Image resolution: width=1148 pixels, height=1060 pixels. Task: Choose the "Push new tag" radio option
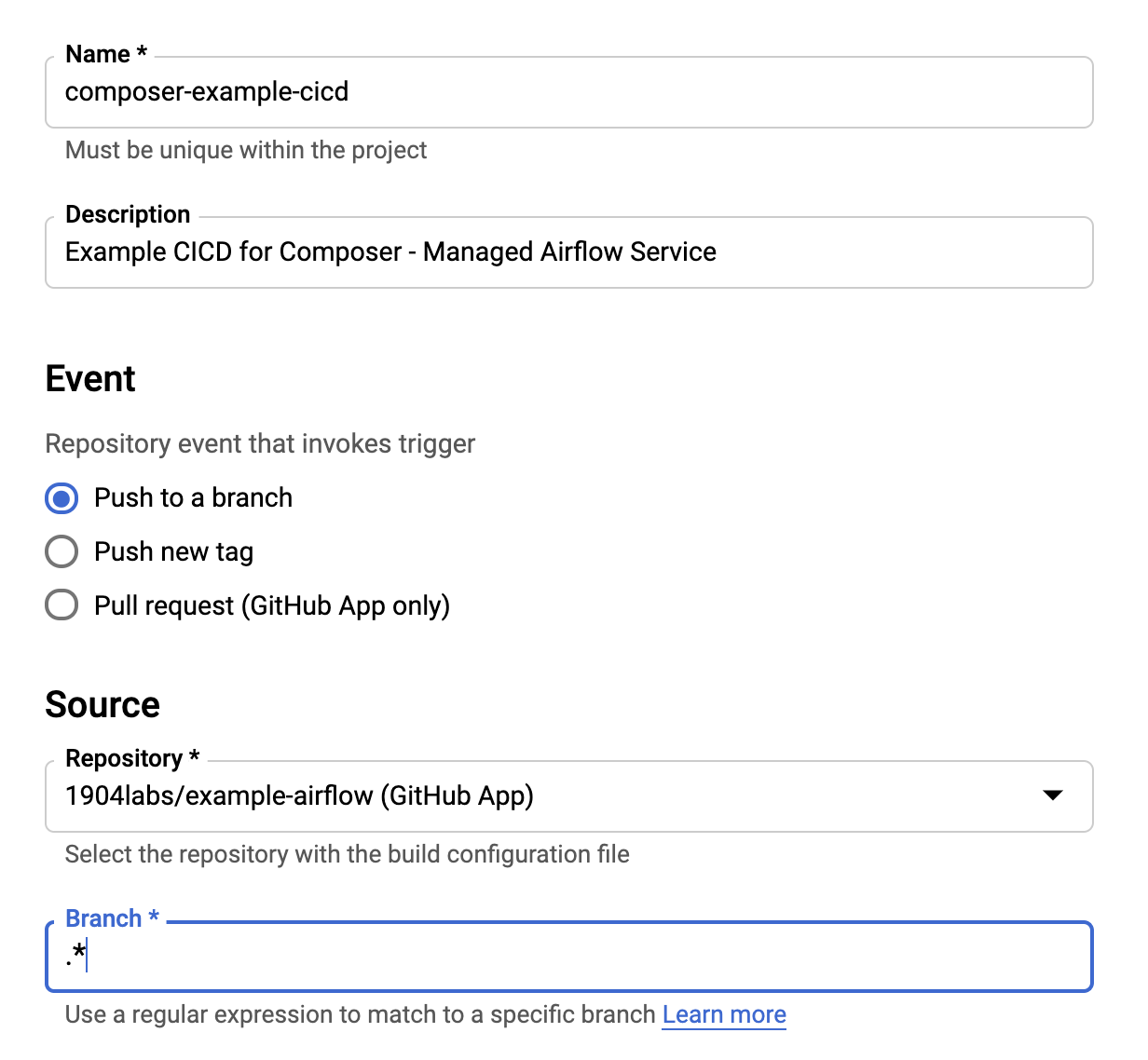coord(61,552)
